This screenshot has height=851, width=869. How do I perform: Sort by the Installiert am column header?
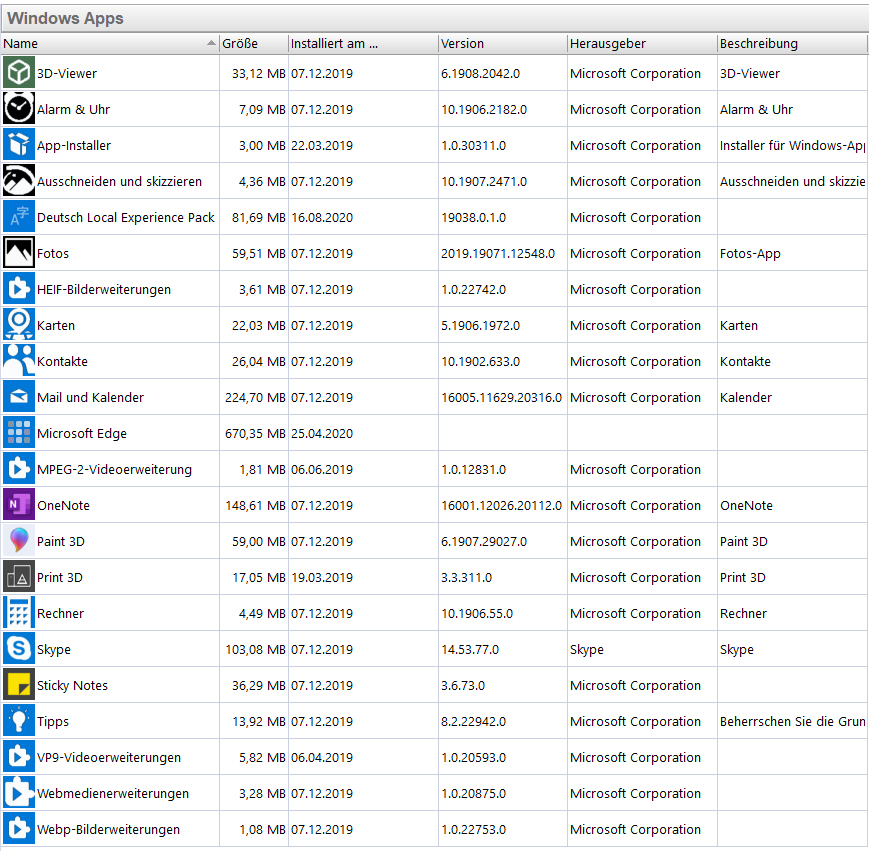(x=363, y=44)
